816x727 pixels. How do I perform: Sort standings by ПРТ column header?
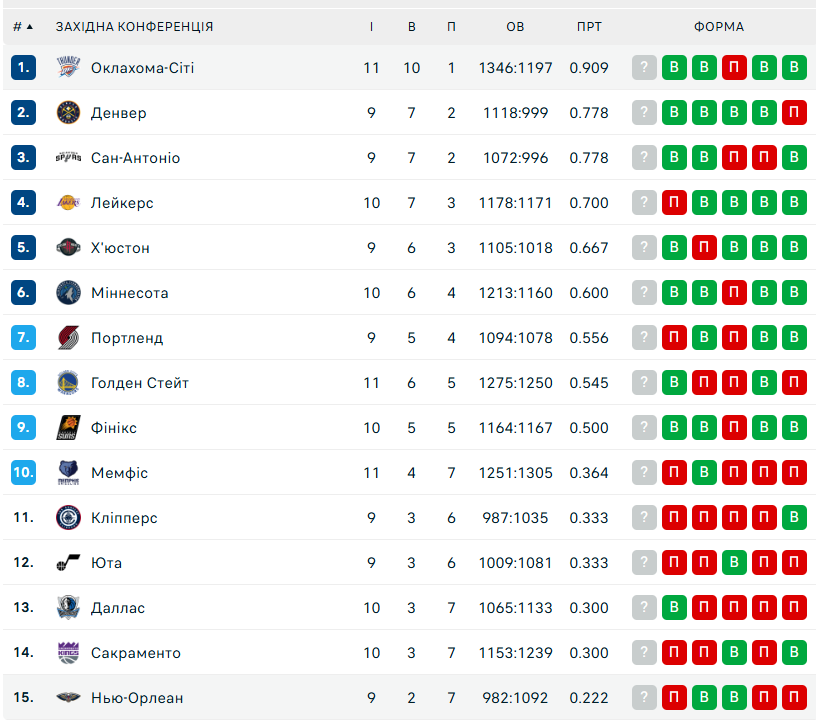coord(589,27)
